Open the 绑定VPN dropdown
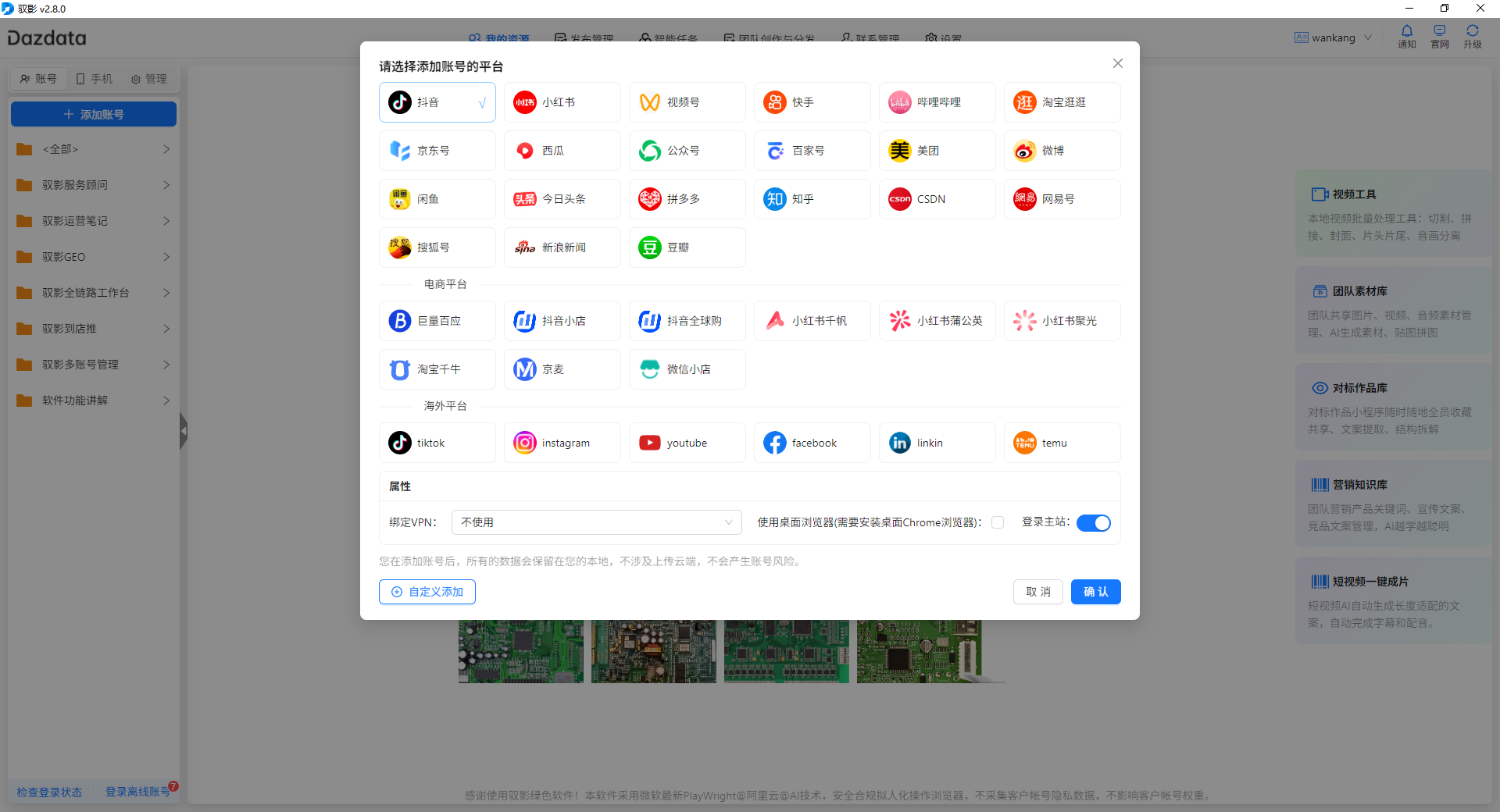 597,522
